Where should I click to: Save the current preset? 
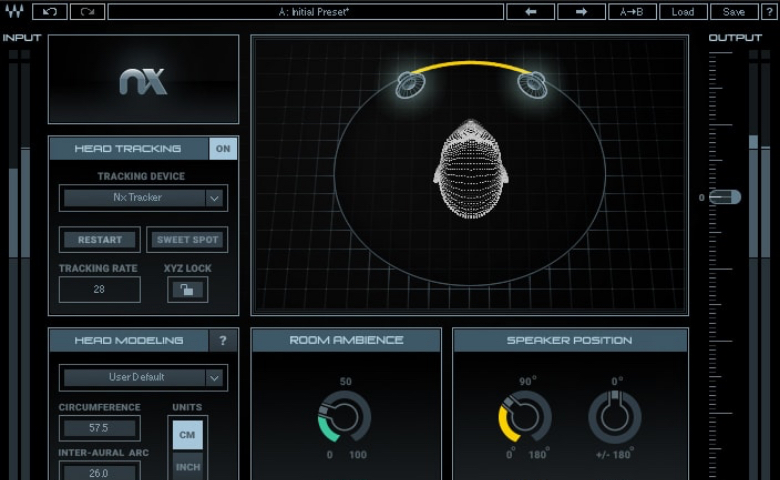click(x=734, y=11)
